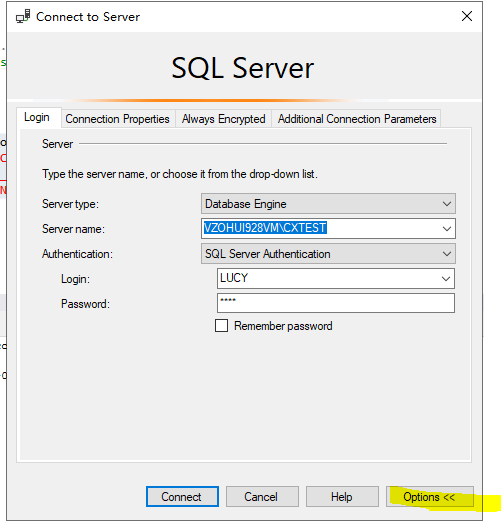Click in the Password field
Viewport: 501px width, 529px height.
(336, 303)
